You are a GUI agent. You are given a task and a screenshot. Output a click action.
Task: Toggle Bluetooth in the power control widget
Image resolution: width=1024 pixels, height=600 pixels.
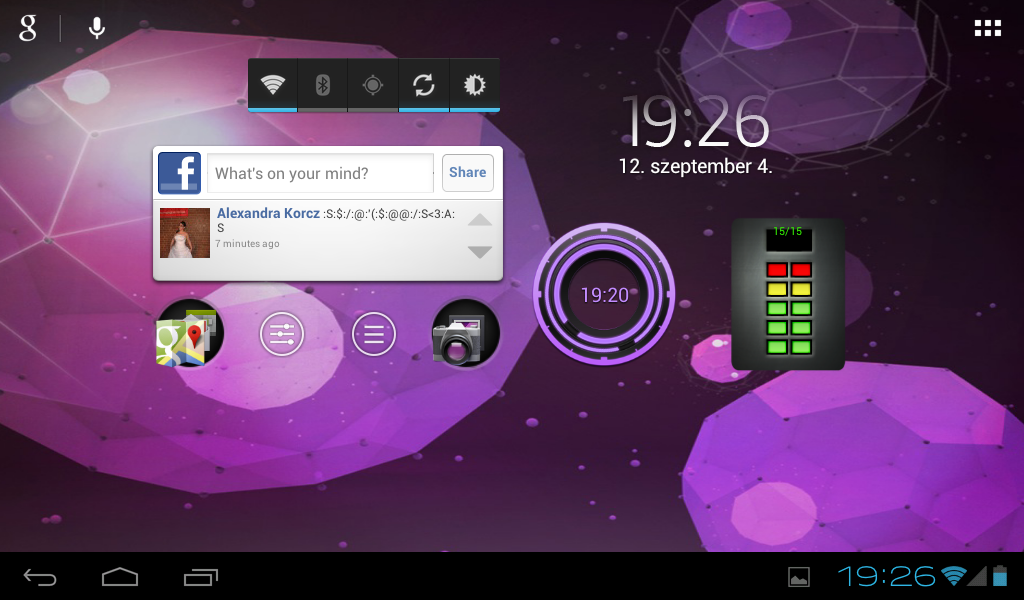[x=323, y=85]
